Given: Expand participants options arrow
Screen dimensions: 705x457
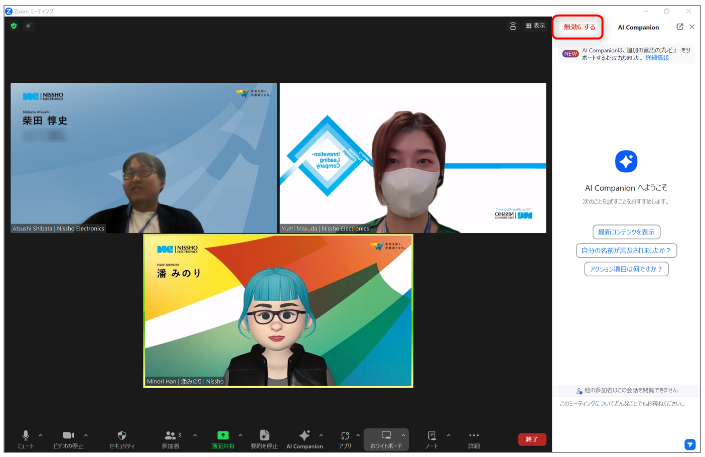Looking at the screenshot, I should coord(195,435).
